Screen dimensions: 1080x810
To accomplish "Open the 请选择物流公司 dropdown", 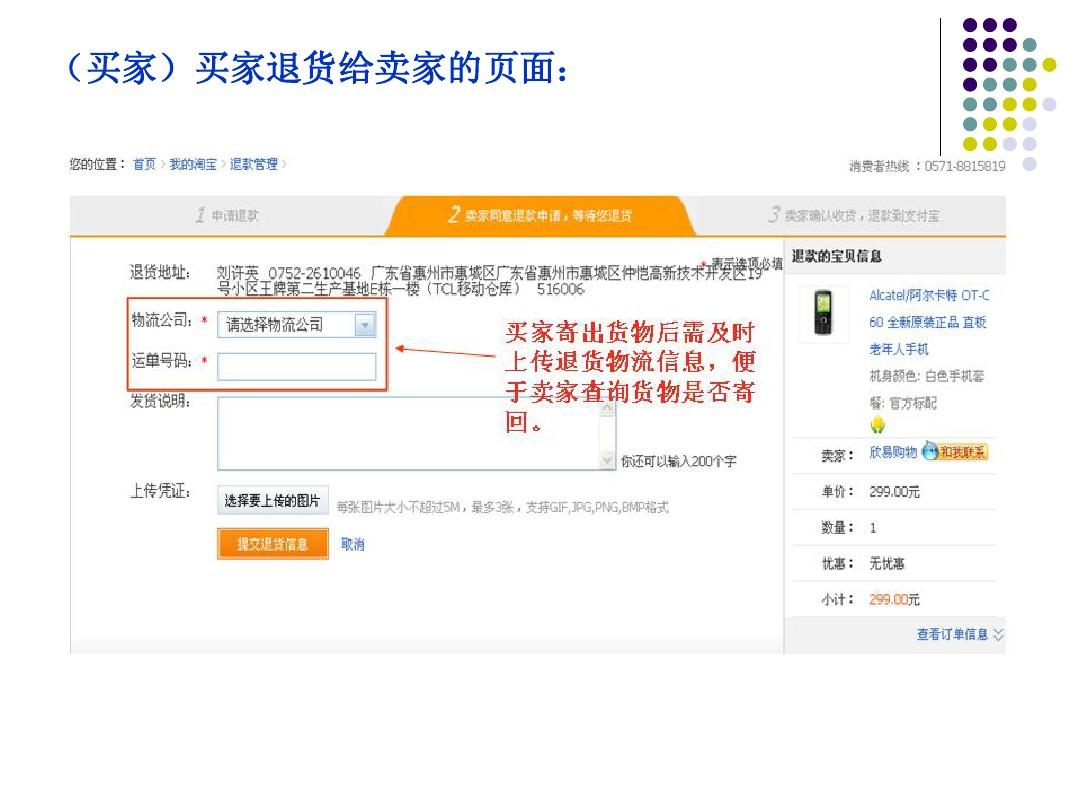I will click(297, 324).
